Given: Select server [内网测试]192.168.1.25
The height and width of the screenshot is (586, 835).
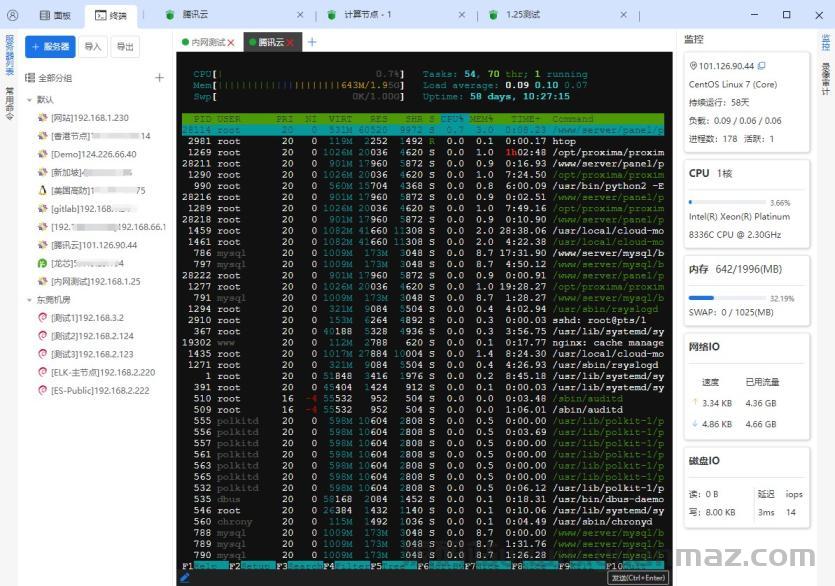Looking at the screenshot, I should click(x=96, y=281).
